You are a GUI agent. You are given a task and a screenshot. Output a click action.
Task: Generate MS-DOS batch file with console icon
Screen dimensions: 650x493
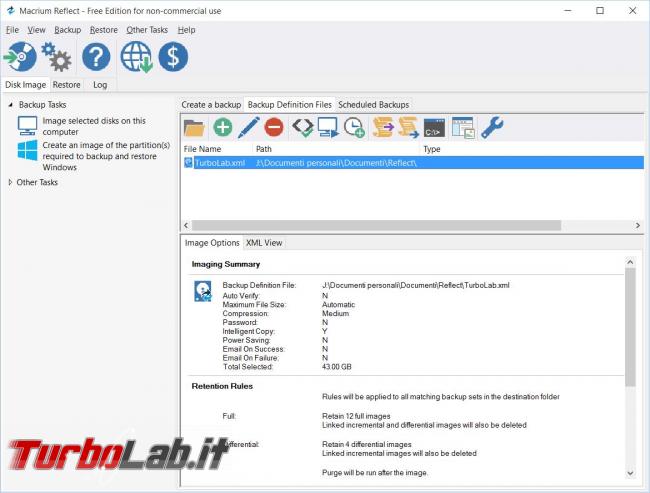[x=434, y=128]
